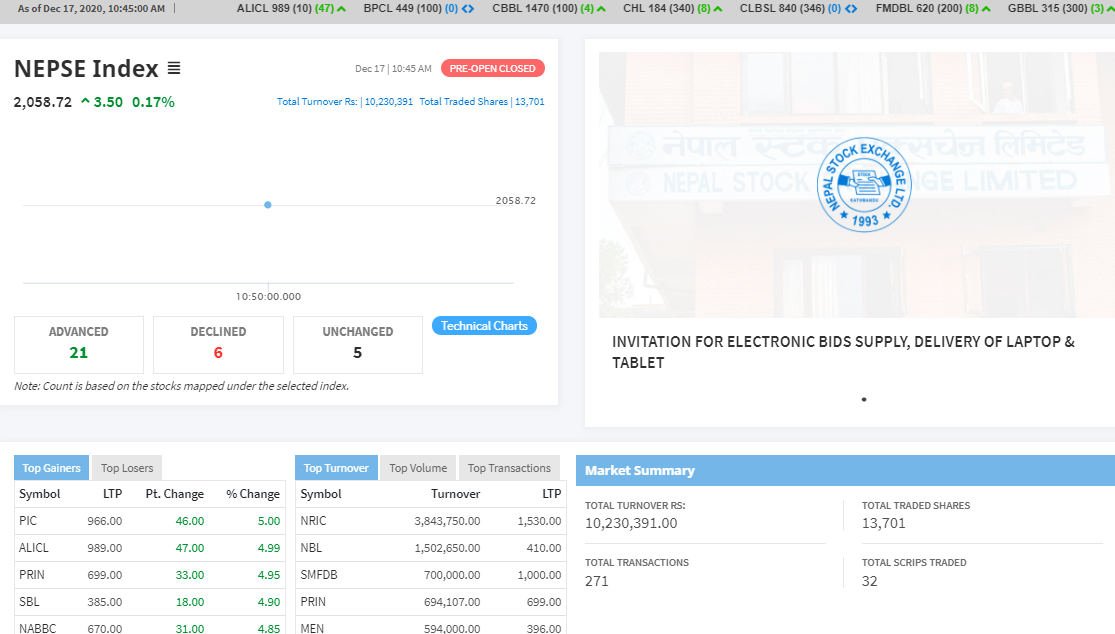This screenshot has height=634, width=1115.
Task: Click the NRIC turnover 3,843,750.00
Action: 447,521
